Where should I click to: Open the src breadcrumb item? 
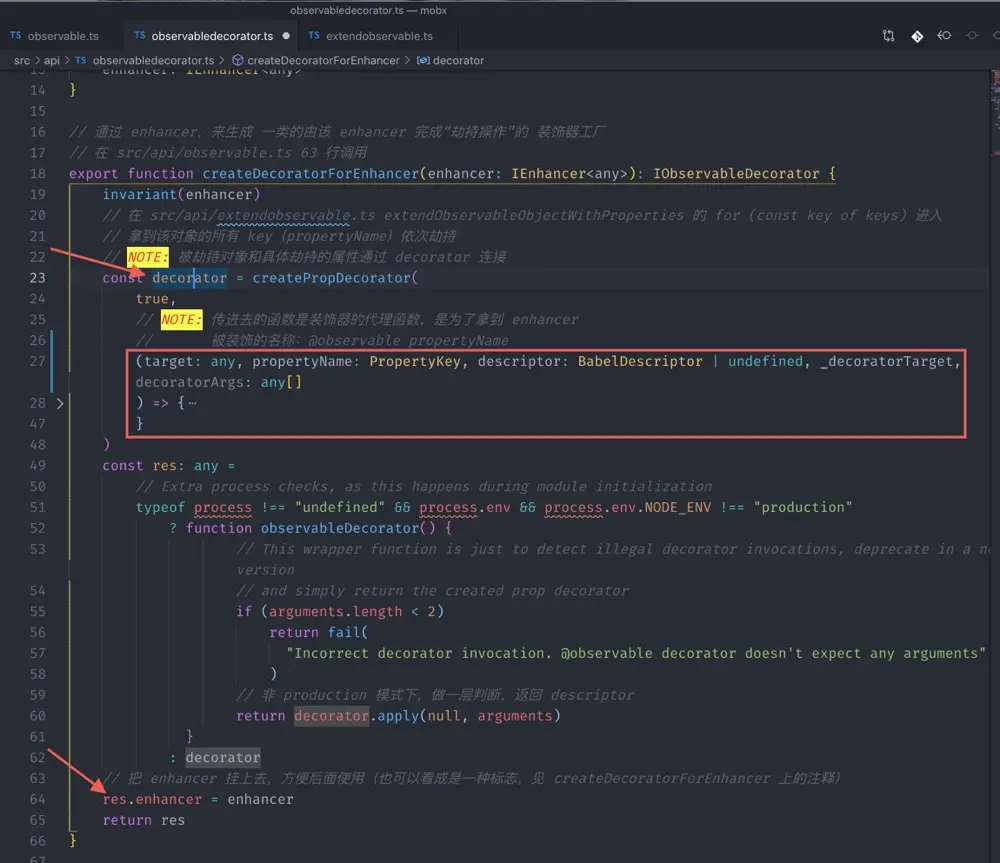pos(22,60)
